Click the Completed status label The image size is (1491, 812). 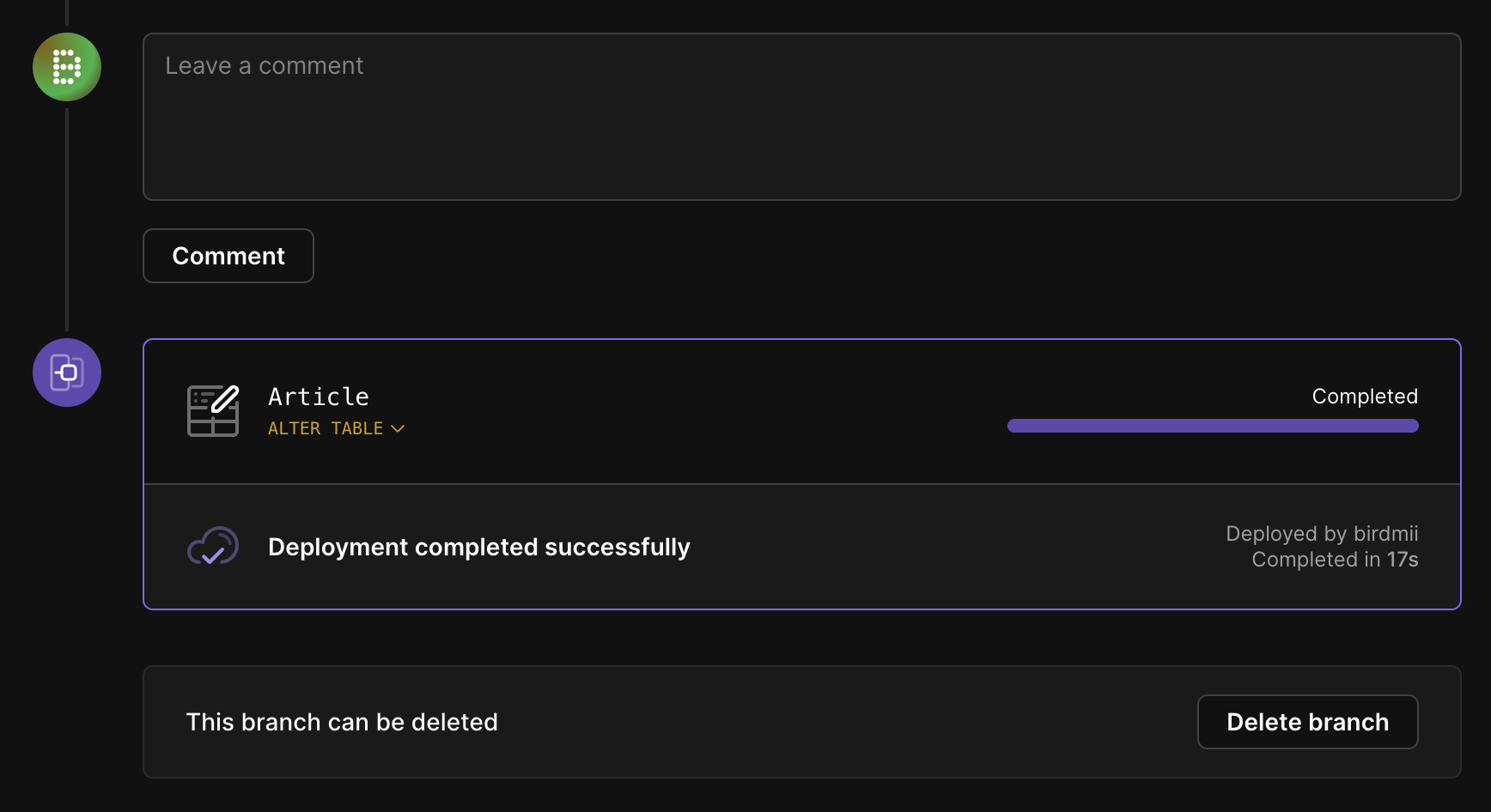point(1365,397)
